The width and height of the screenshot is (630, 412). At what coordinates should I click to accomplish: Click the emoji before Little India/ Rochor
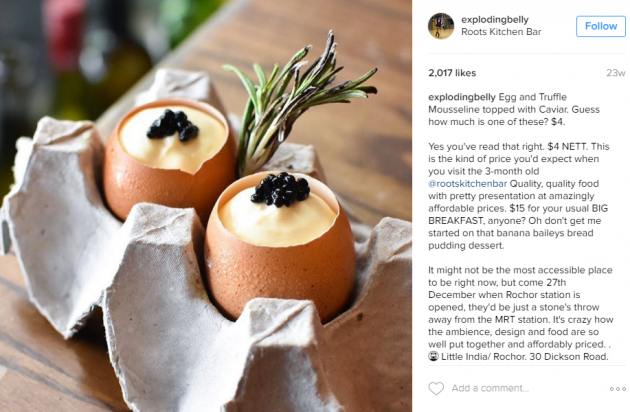(x=433, y=356)
